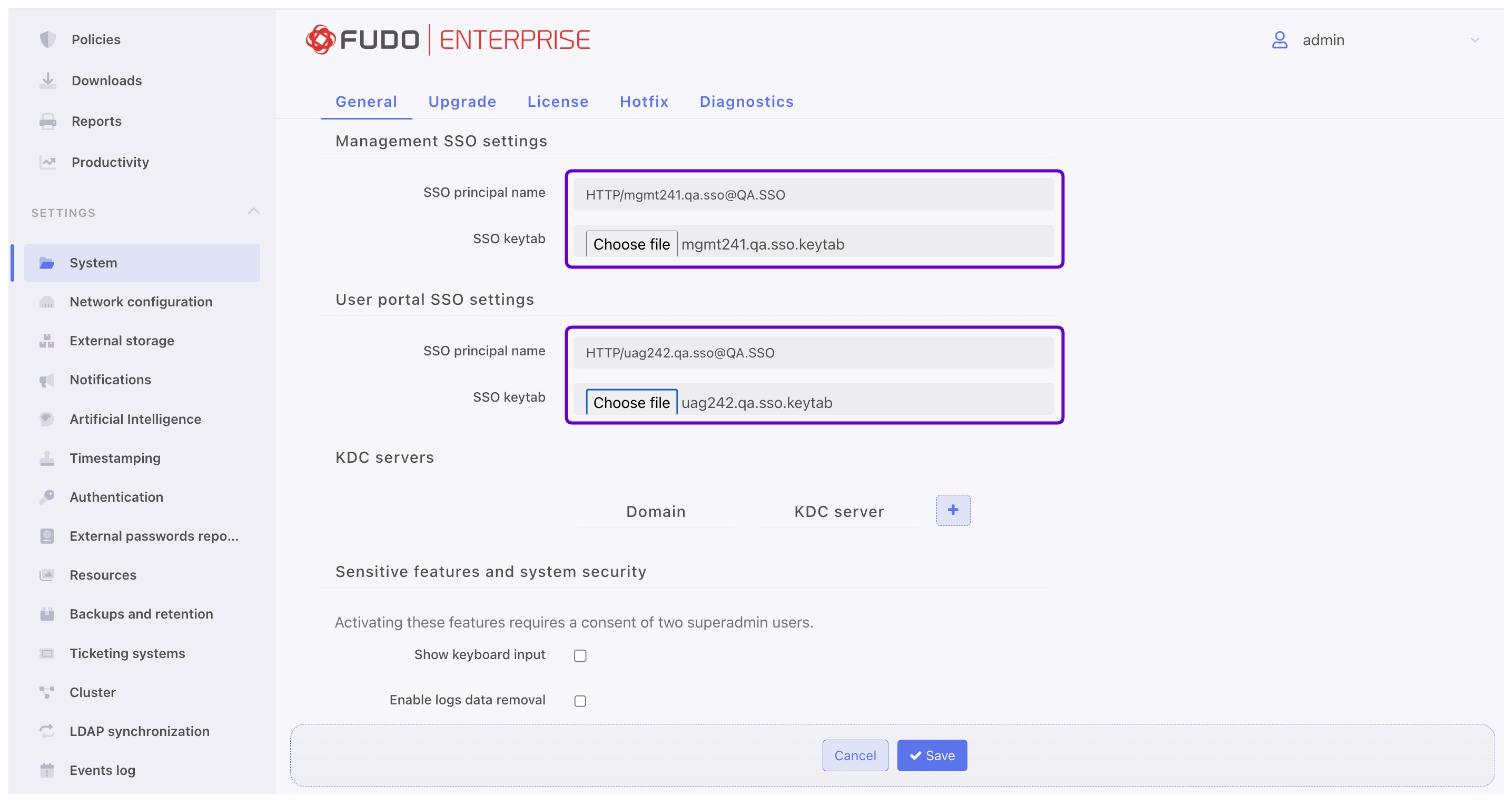Click Management SSO principal name field
The width and height of the screenshot is (1512, 806).
[814, 195]
